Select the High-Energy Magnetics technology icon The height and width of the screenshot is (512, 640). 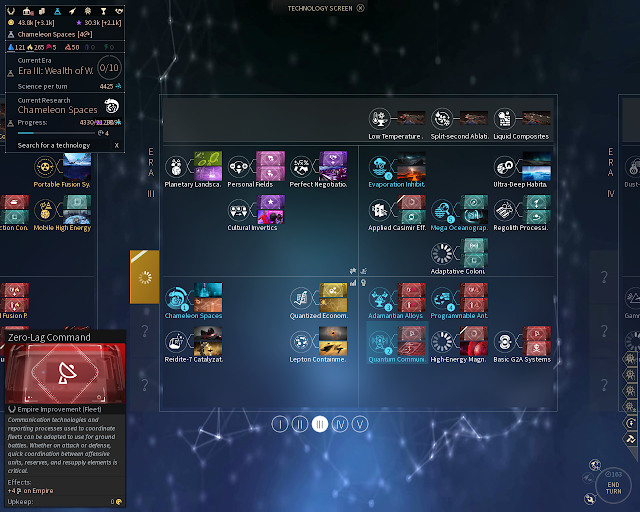(442, 342)
